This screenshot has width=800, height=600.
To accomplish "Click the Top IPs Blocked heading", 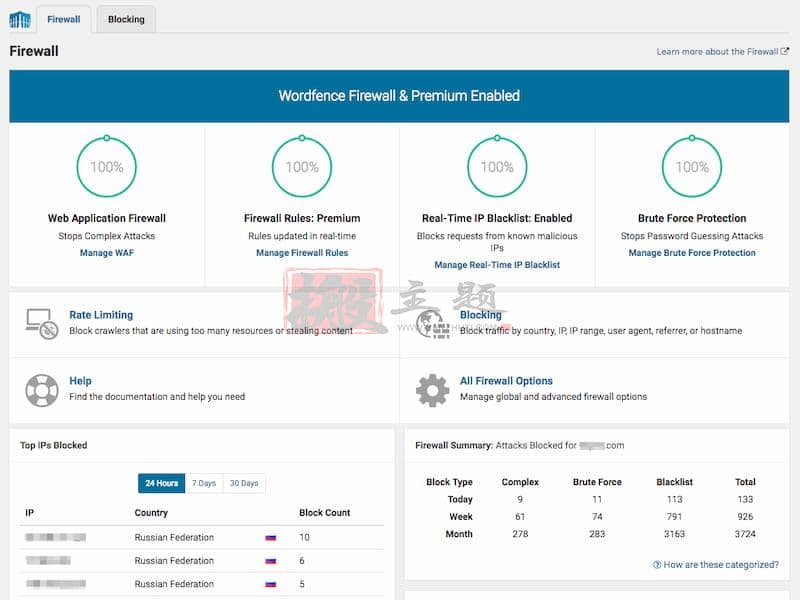I will pyautogui.click(x=54, y=445).
